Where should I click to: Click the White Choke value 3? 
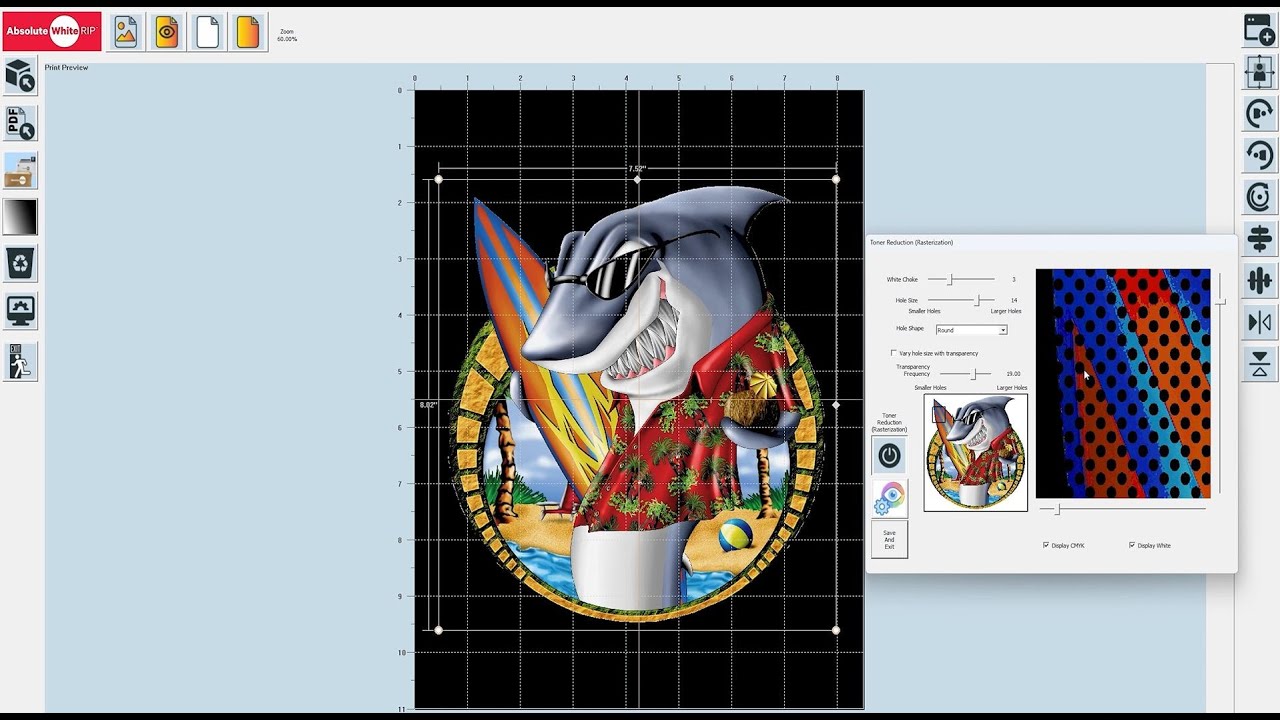coord(1013,279)
